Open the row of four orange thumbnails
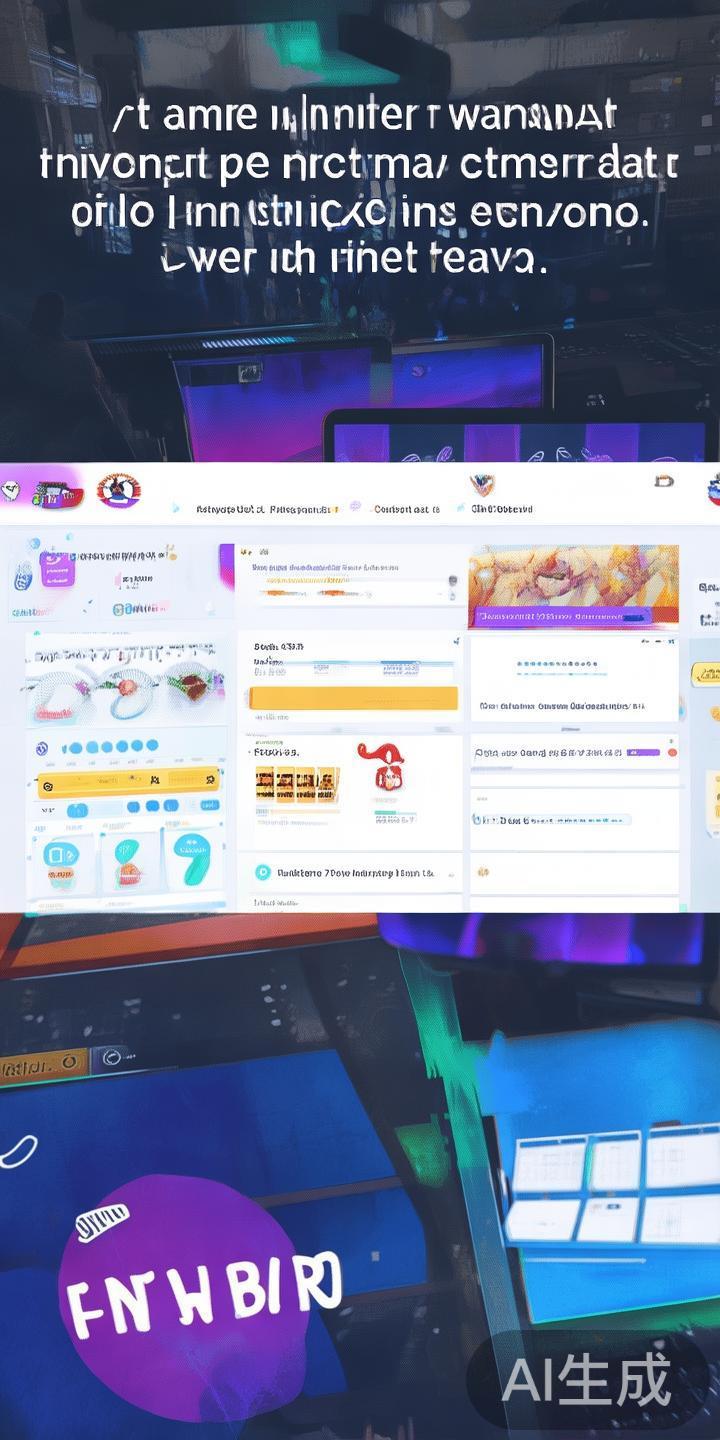Viewport: 720px width, 1440px height. point(298,784)
